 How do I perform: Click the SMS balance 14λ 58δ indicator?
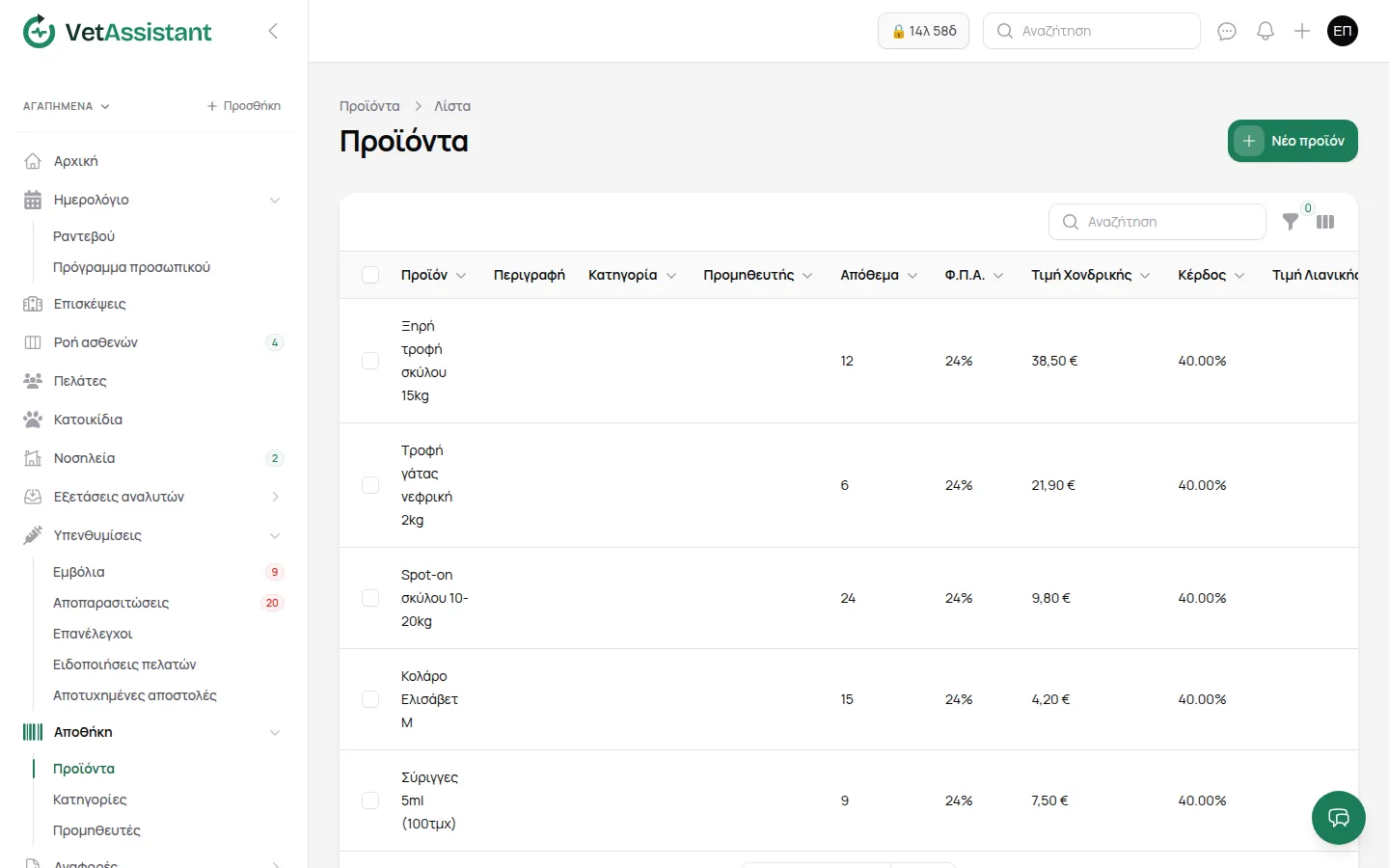click(x=923, y=31)
